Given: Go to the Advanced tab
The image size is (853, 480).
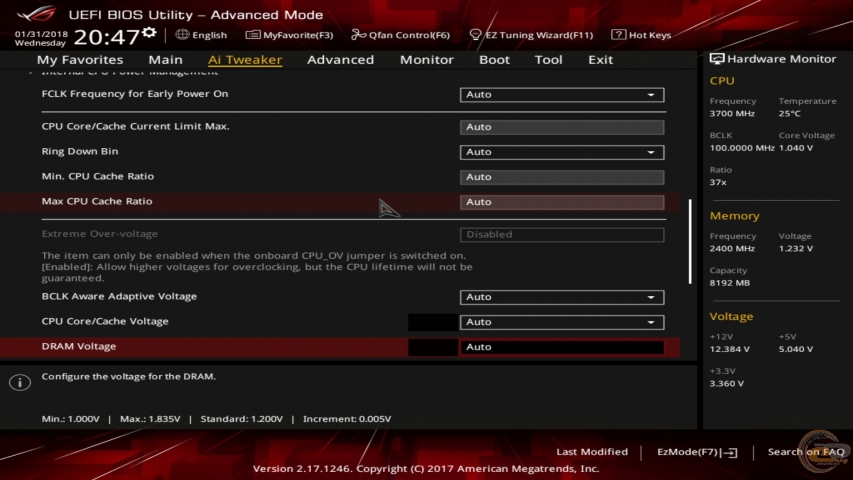Looking at the screenshot, I should click(x=341, y=59).
